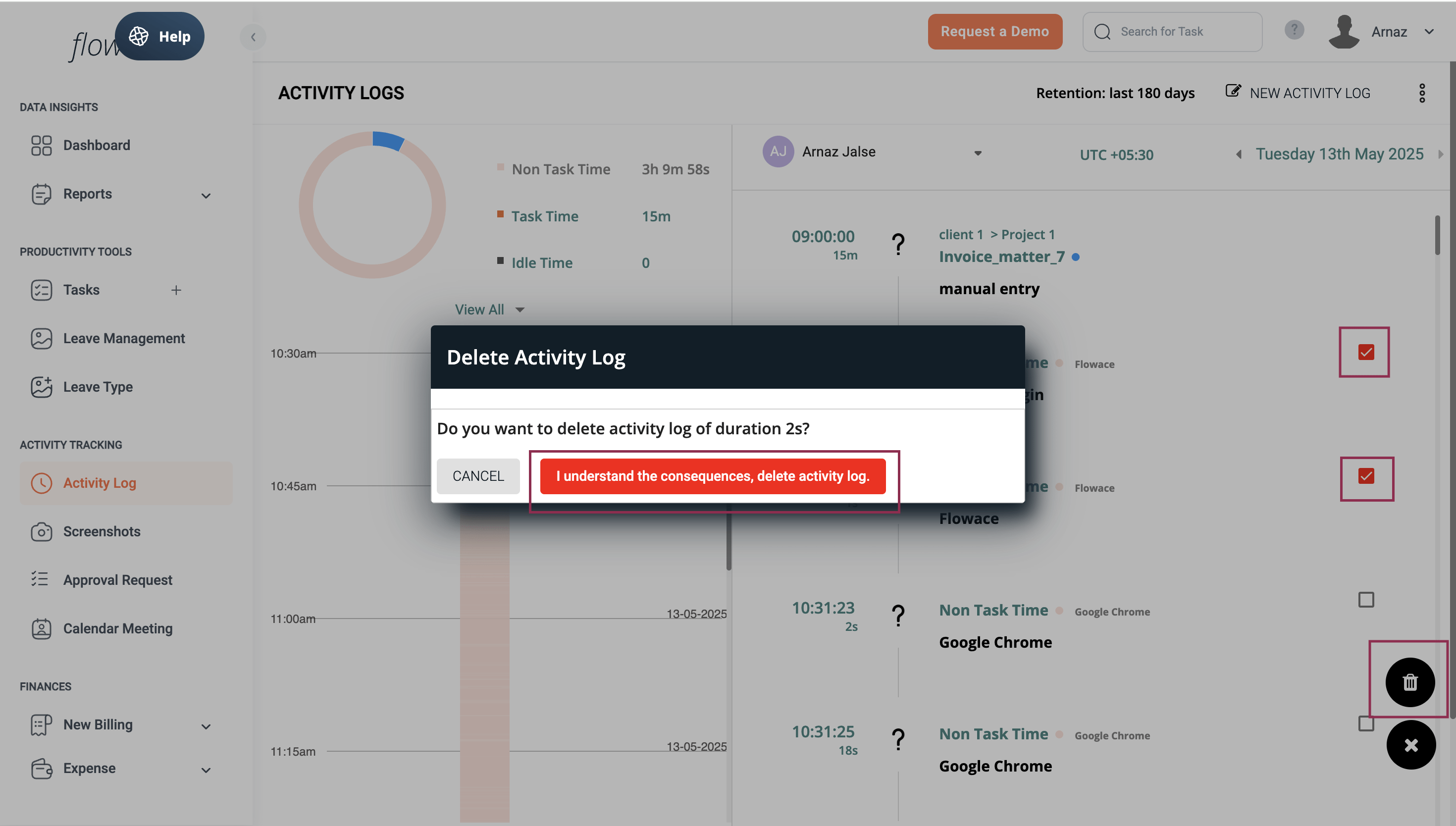Click the new activity log pencil icon
The height and width of the screenshot is (826, 1456).
1233,91
